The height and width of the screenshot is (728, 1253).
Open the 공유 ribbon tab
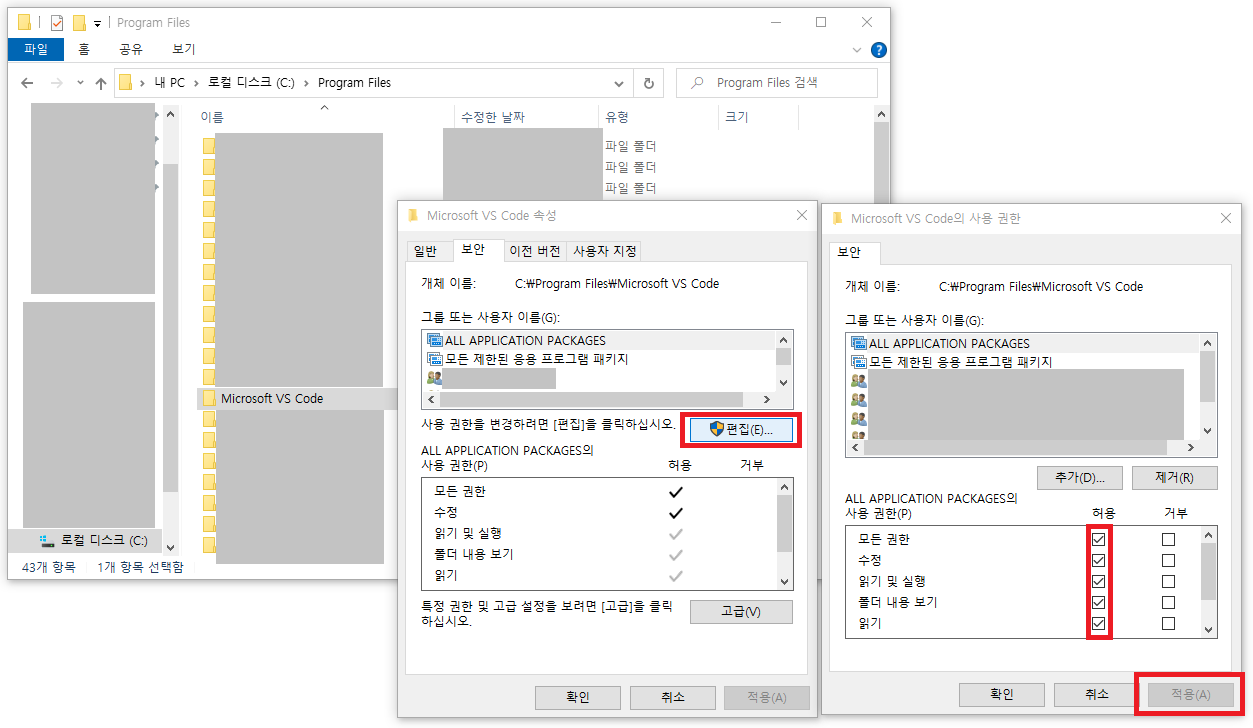click(131, 49)
